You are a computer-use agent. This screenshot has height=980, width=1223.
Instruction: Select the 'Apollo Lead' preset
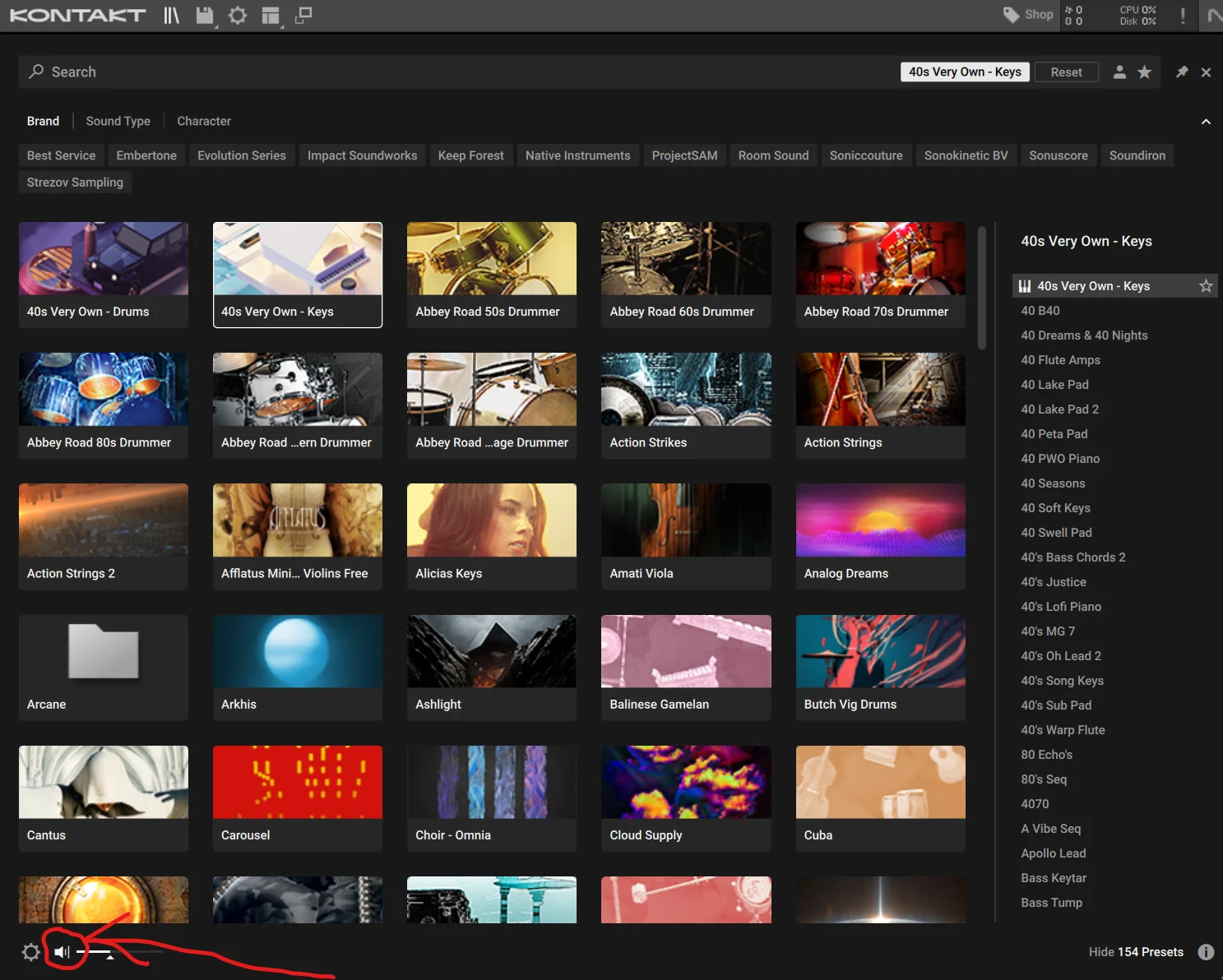point(1054,853)
